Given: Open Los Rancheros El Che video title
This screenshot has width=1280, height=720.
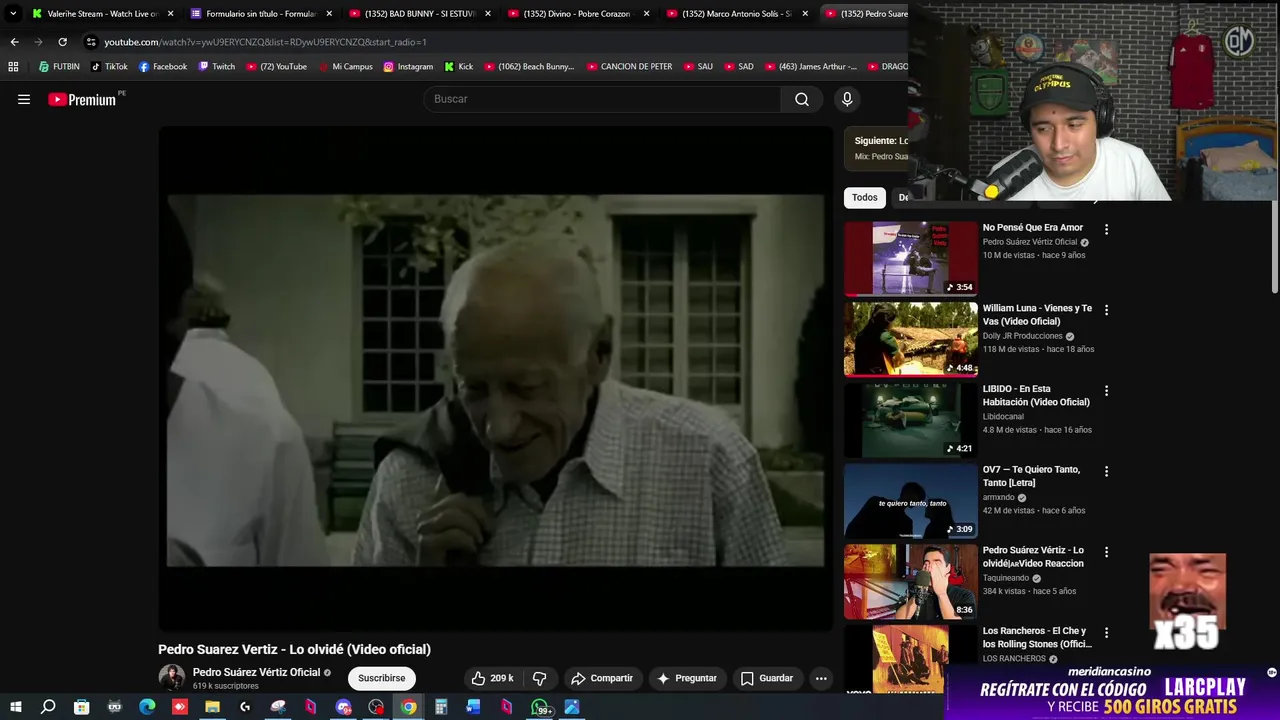Looking at the screenshot, I should (1037, 637).
